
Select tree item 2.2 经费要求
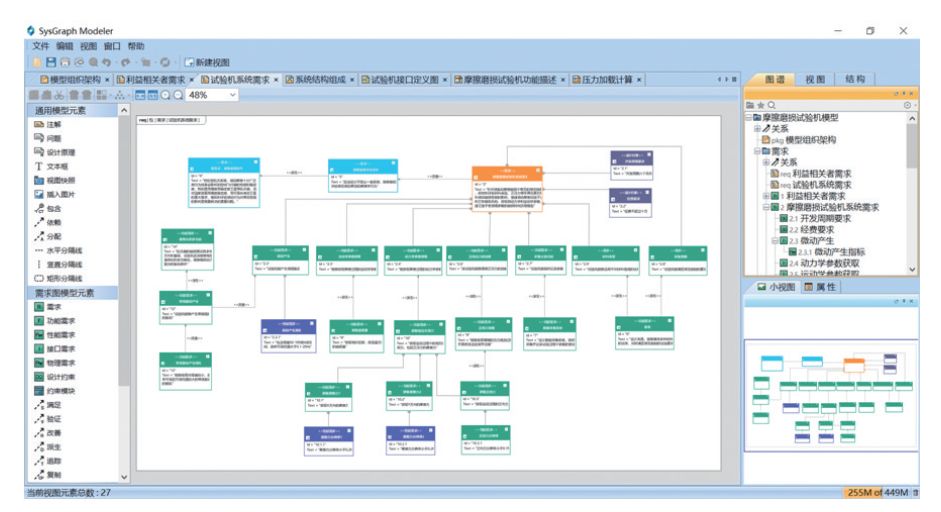(807, 229)
